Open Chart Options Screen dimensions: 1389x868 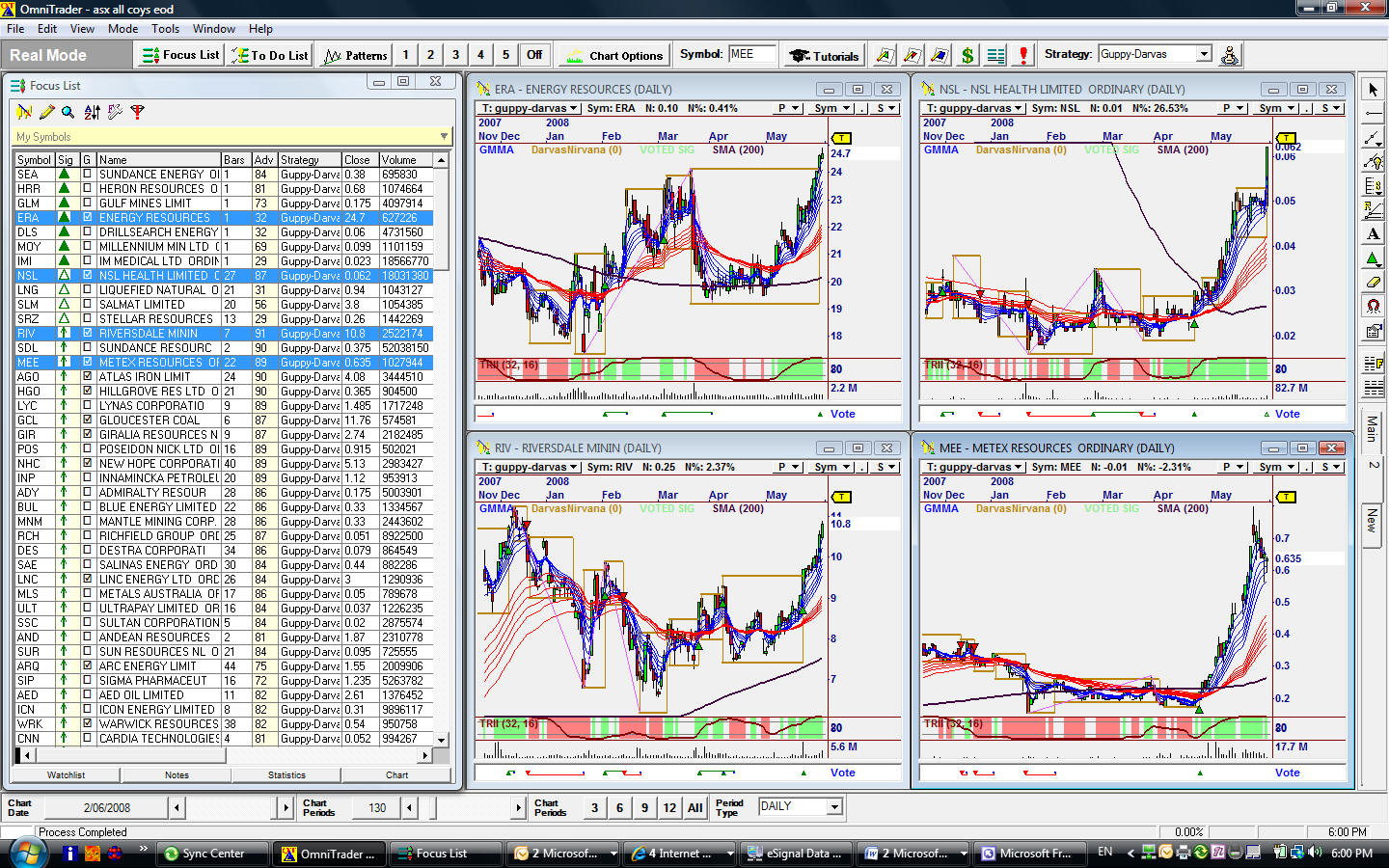coord(613,55)
